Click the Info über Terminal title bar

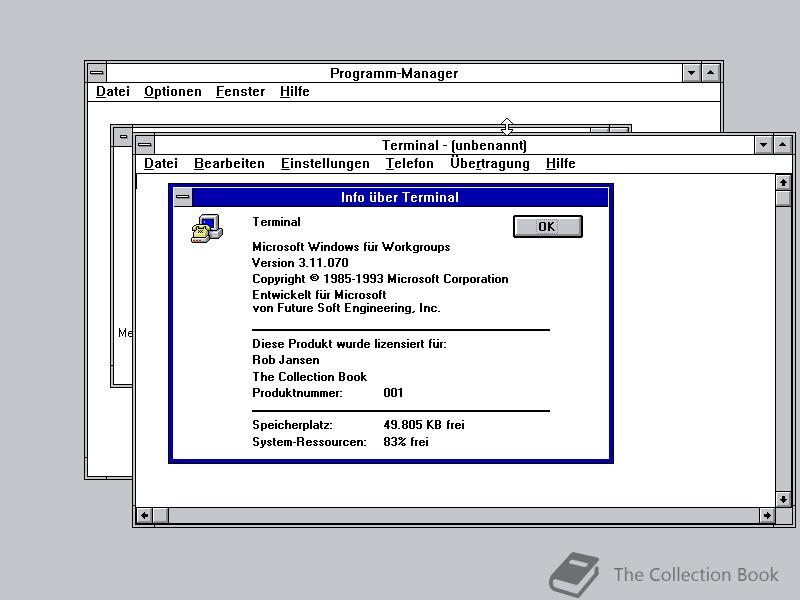tap(400, 197)
